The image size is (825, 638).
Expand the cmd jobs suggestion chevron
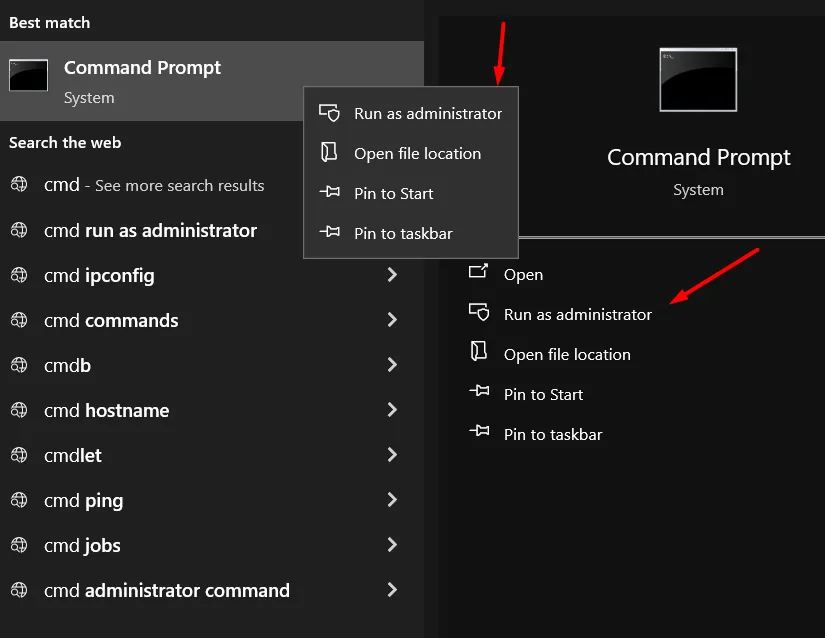[x=392, y=544]
